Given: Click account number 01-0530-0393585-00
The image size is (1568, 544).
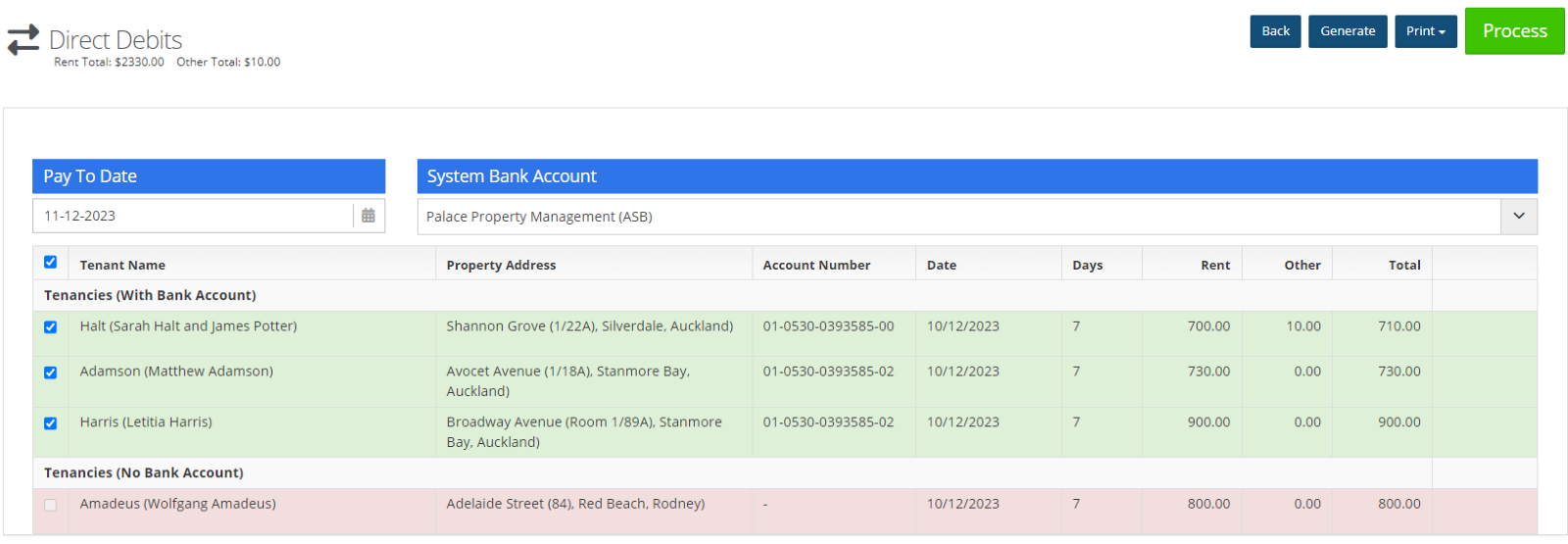Looking at the screenshot, I should [828, 326].
